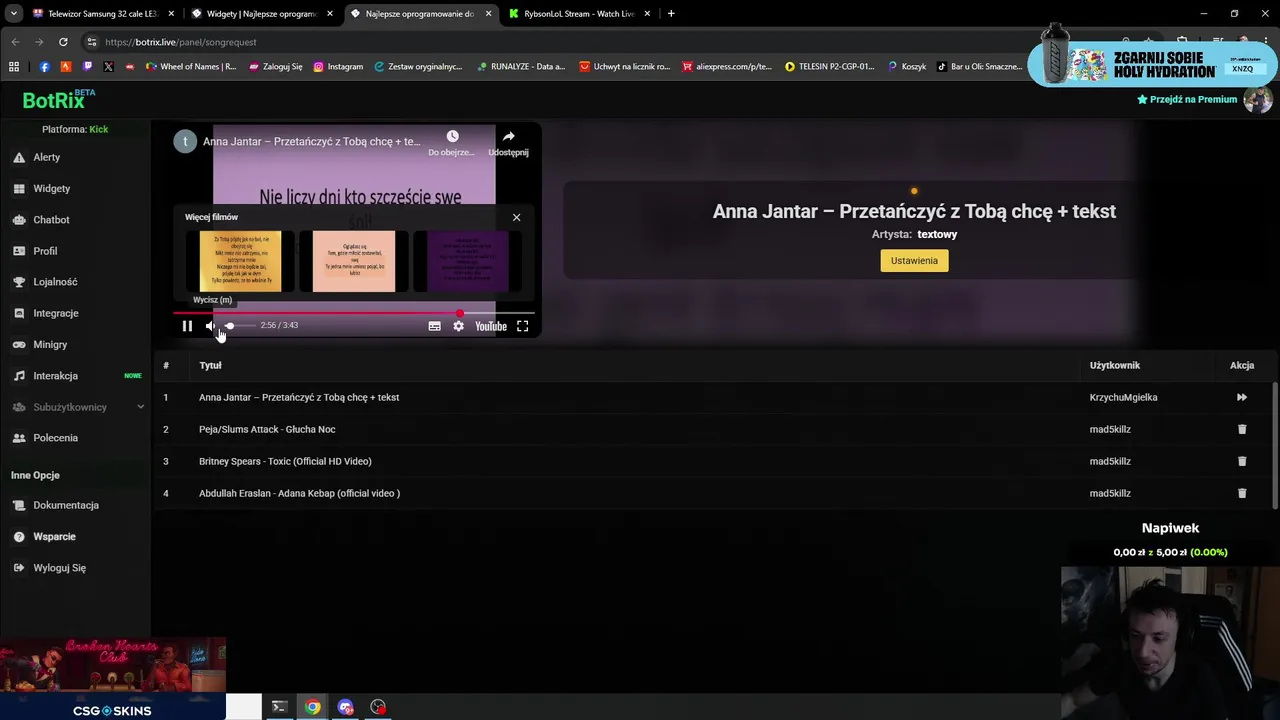Open Chrome from the taskbar

pyautogui.click(x=313, y=707)
